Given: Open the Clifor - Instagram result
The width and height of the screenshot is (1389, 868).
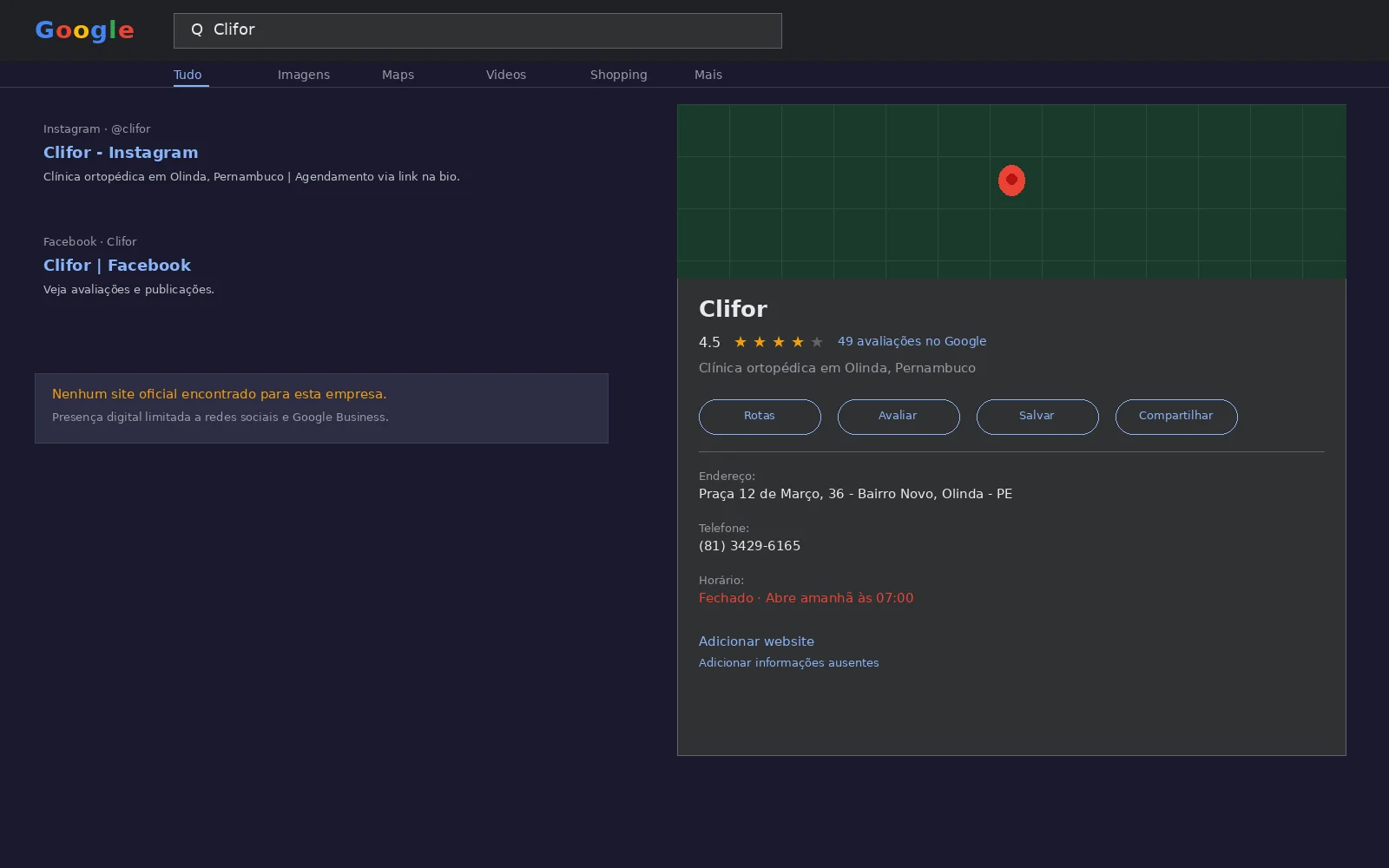Looking at the screenshot, I should [x=121, y=152].
